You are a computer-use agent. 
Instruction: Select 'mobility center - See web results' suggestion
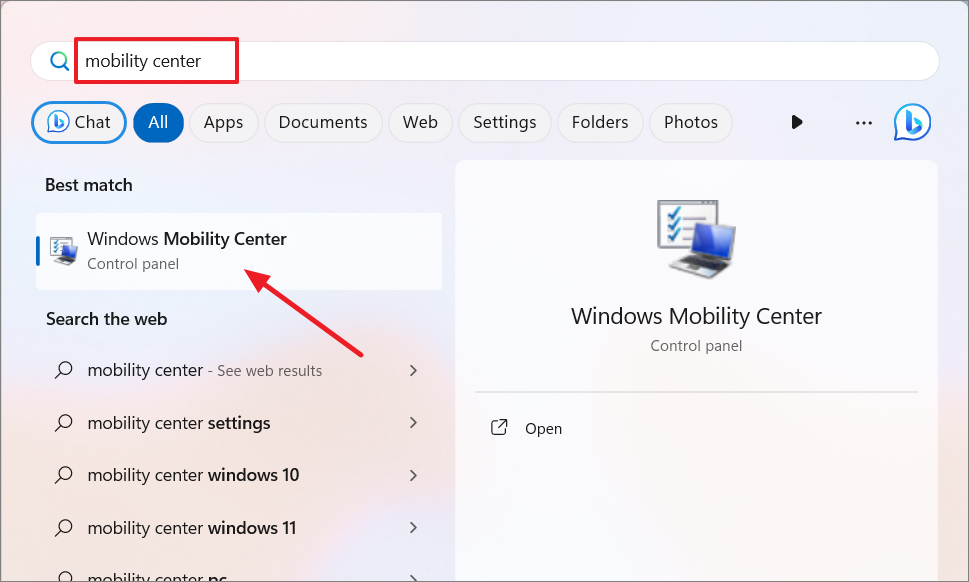[x=239, y=371]
